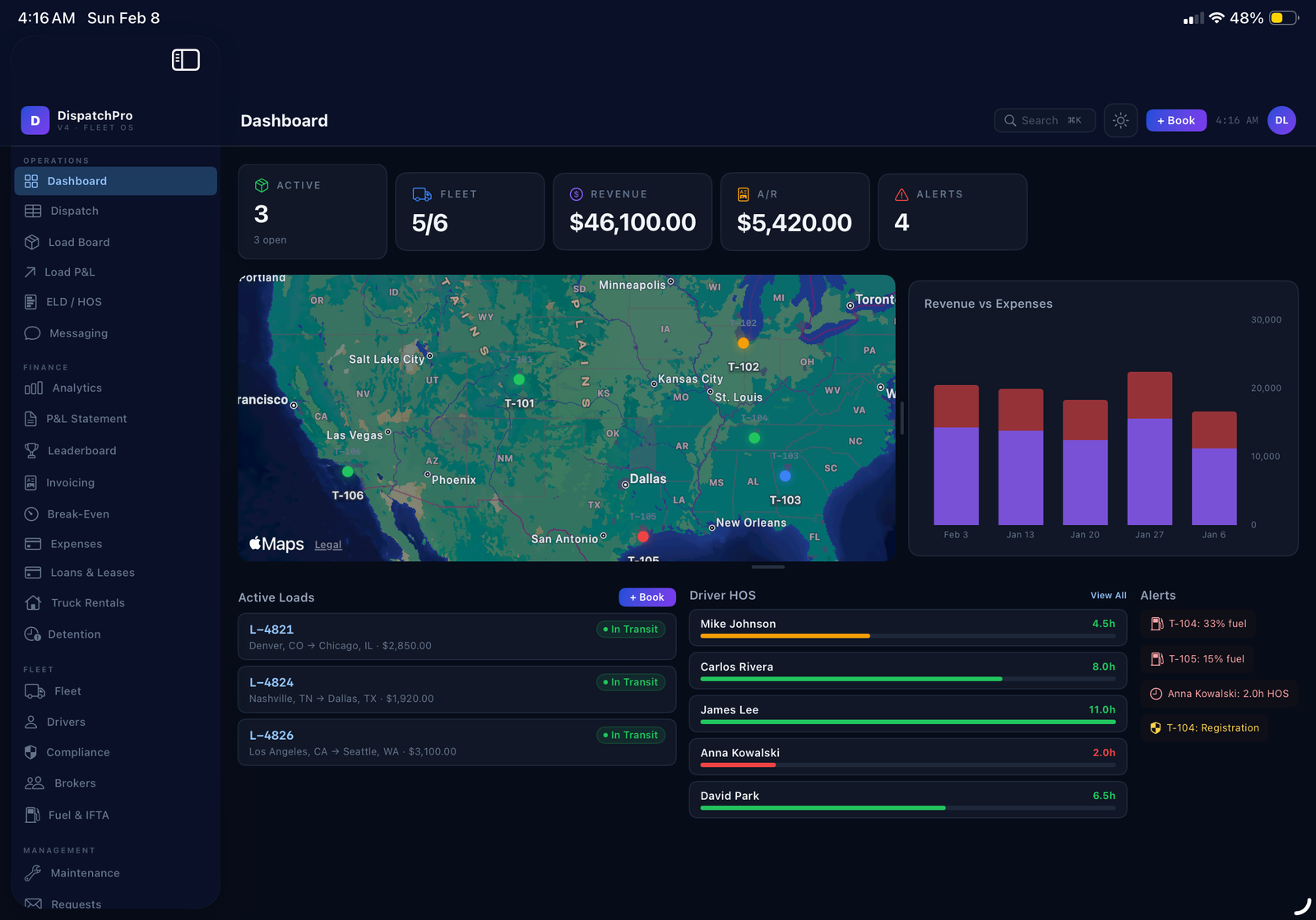Toggle the Dashboard sidebar selection
This screenshot has height=920, width=1316.
77,180
